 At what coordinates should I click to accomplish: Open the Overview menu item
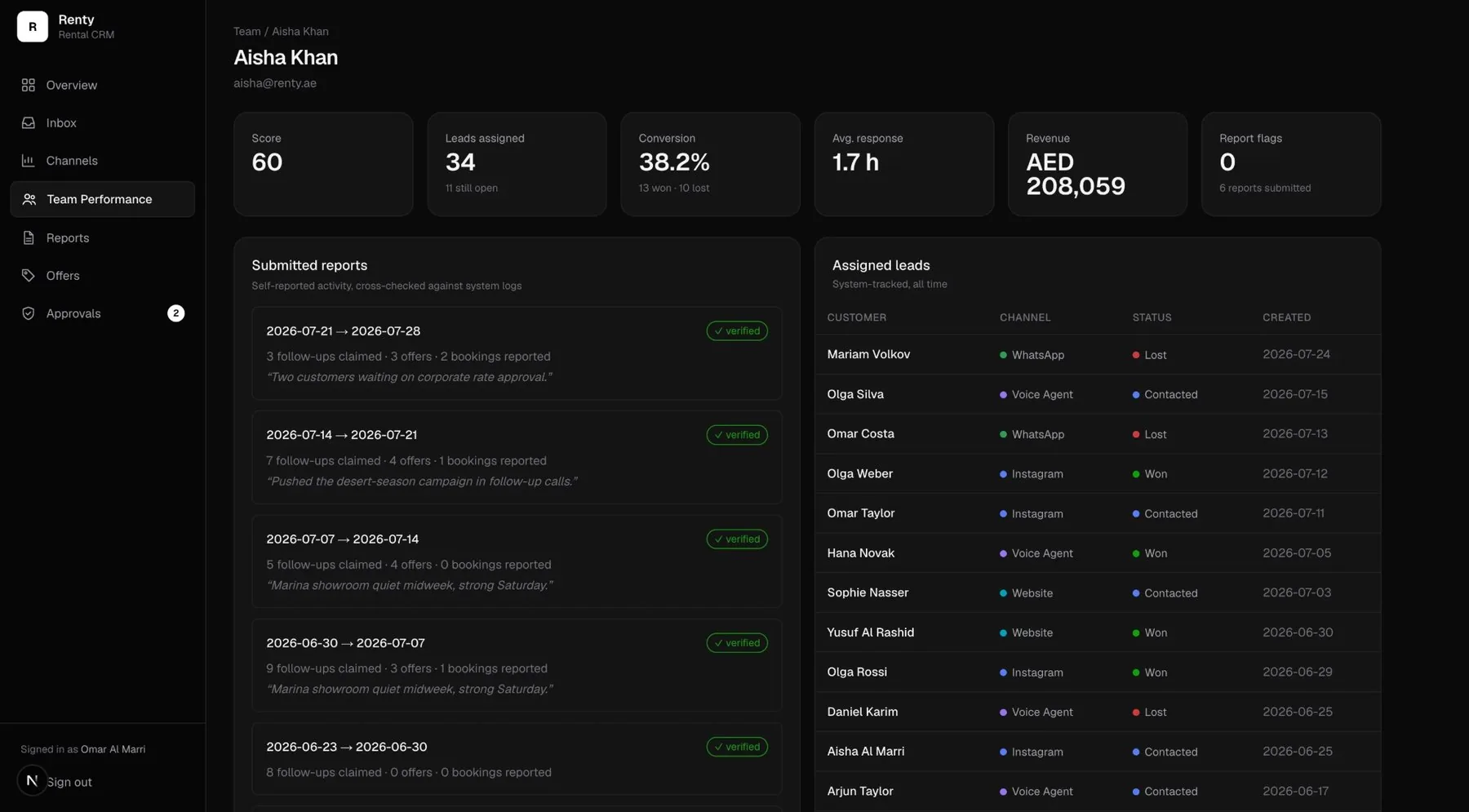[x=103, y=85]
